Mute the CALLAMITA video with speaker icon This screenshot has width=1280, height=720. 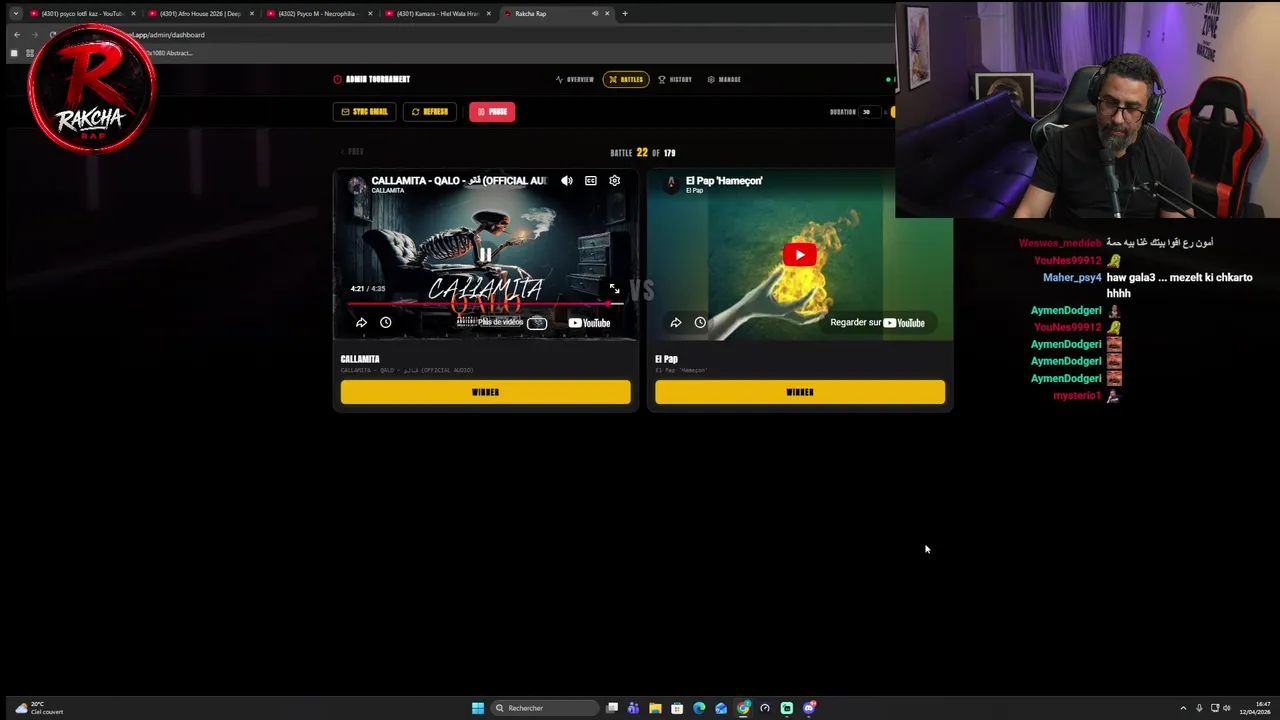567,181
